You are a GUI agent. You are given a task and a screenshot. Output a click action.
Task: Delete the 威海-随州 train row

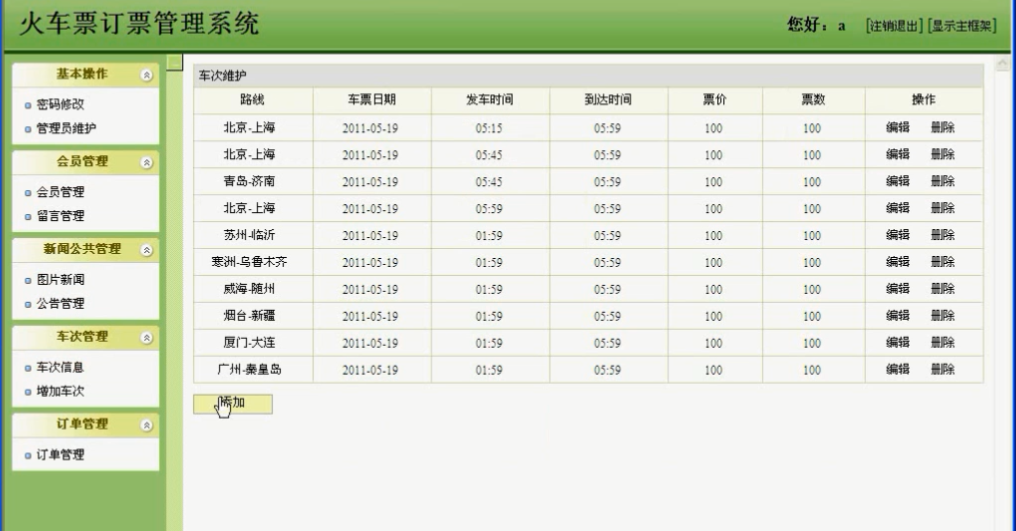(943, 289)
